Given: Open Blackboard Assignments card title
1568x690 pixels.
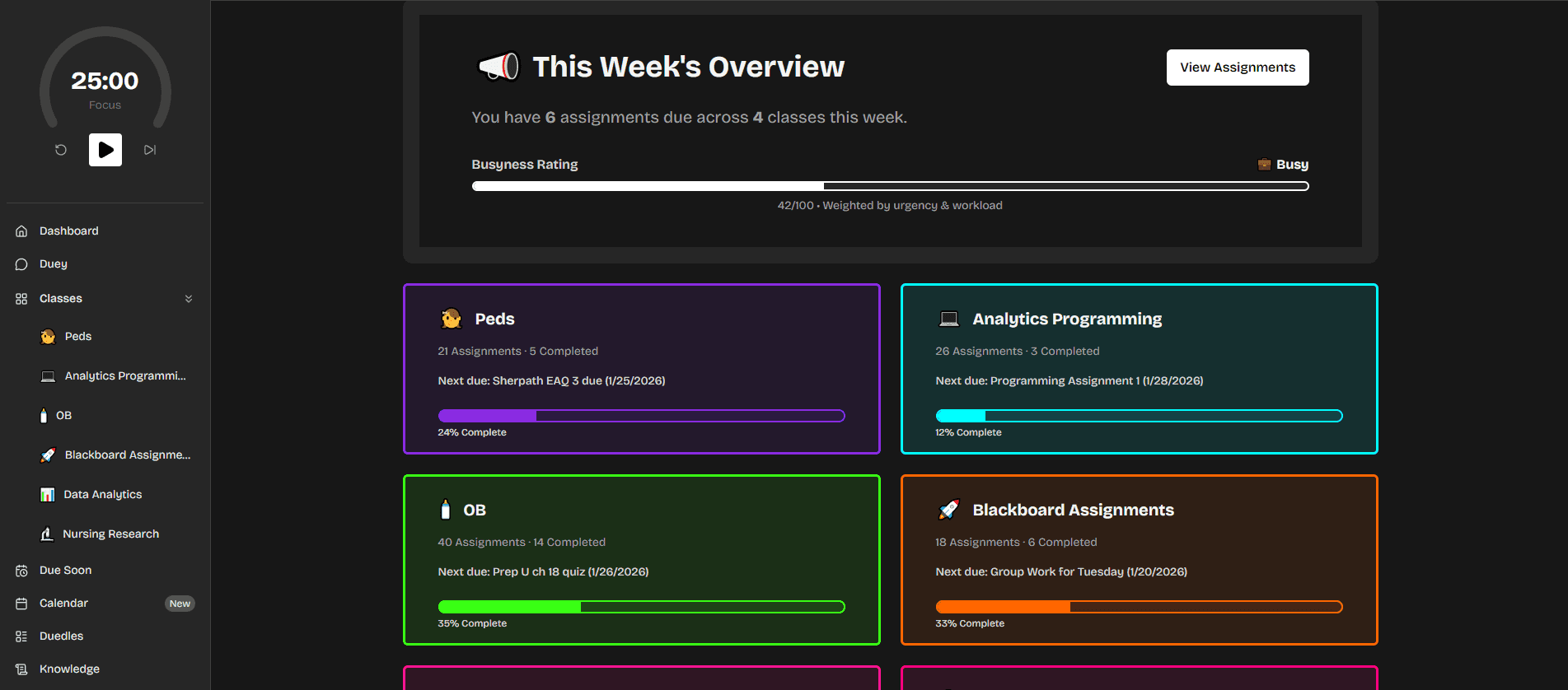Looking at the screenshot, I should tap(1074, 511).
